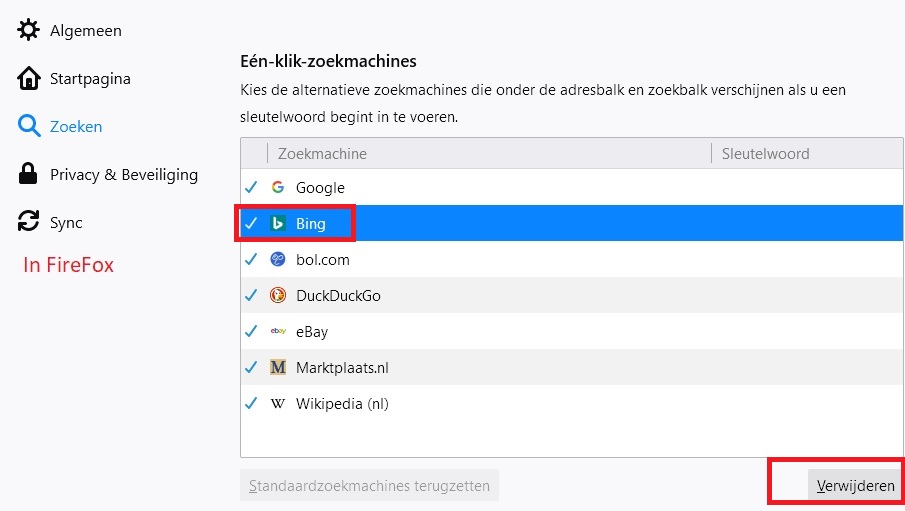Viewport: 905px width, 511px height.
Task: Select the eBay row name
Action: [312, 331]
